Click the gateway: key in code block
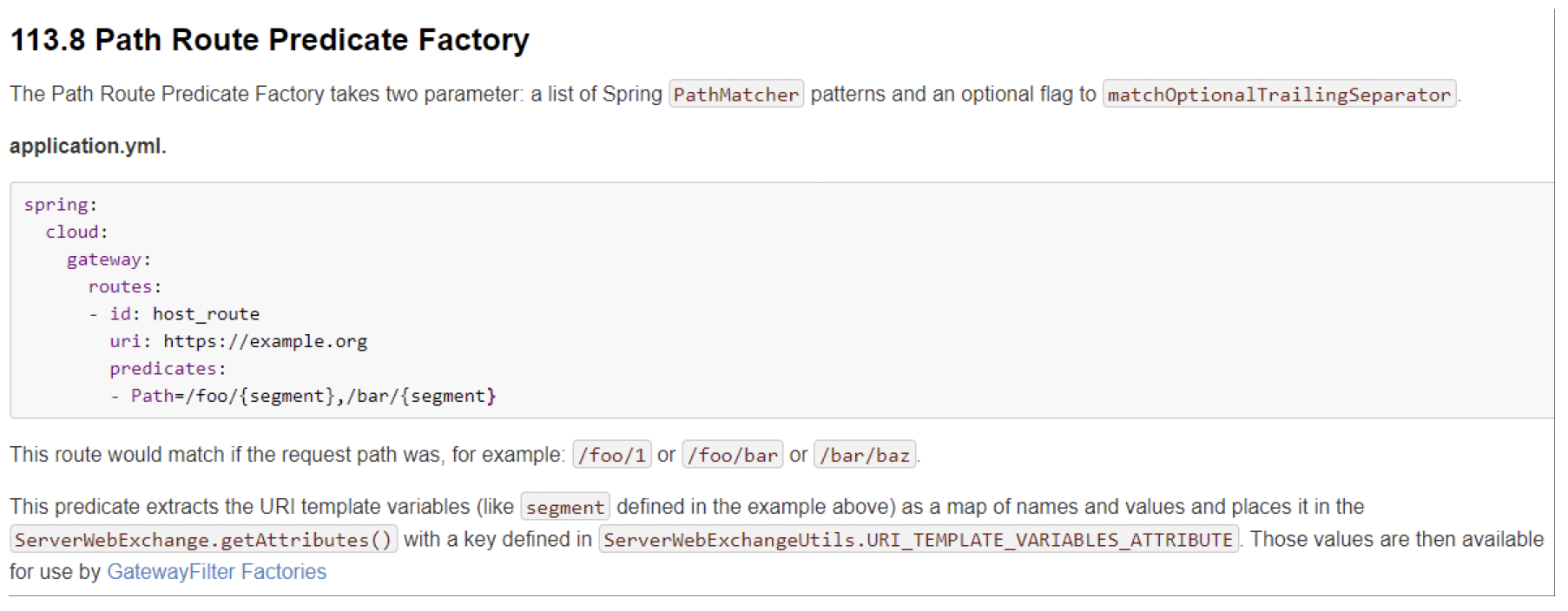The image size is (1568, 611). coord(109,260)
